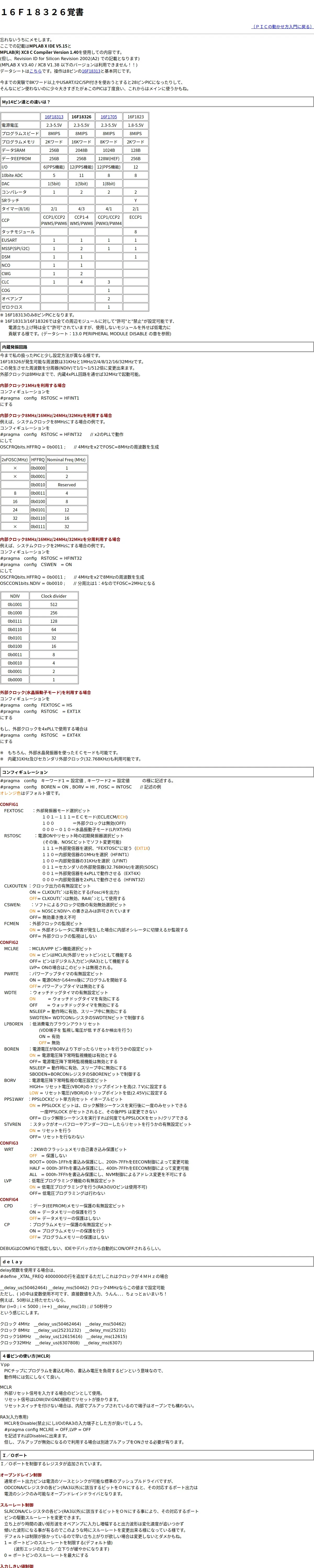
Task: Click the 外部クロック(水晶振動子モード)を利用する場合 subheading
Action: 46,693
